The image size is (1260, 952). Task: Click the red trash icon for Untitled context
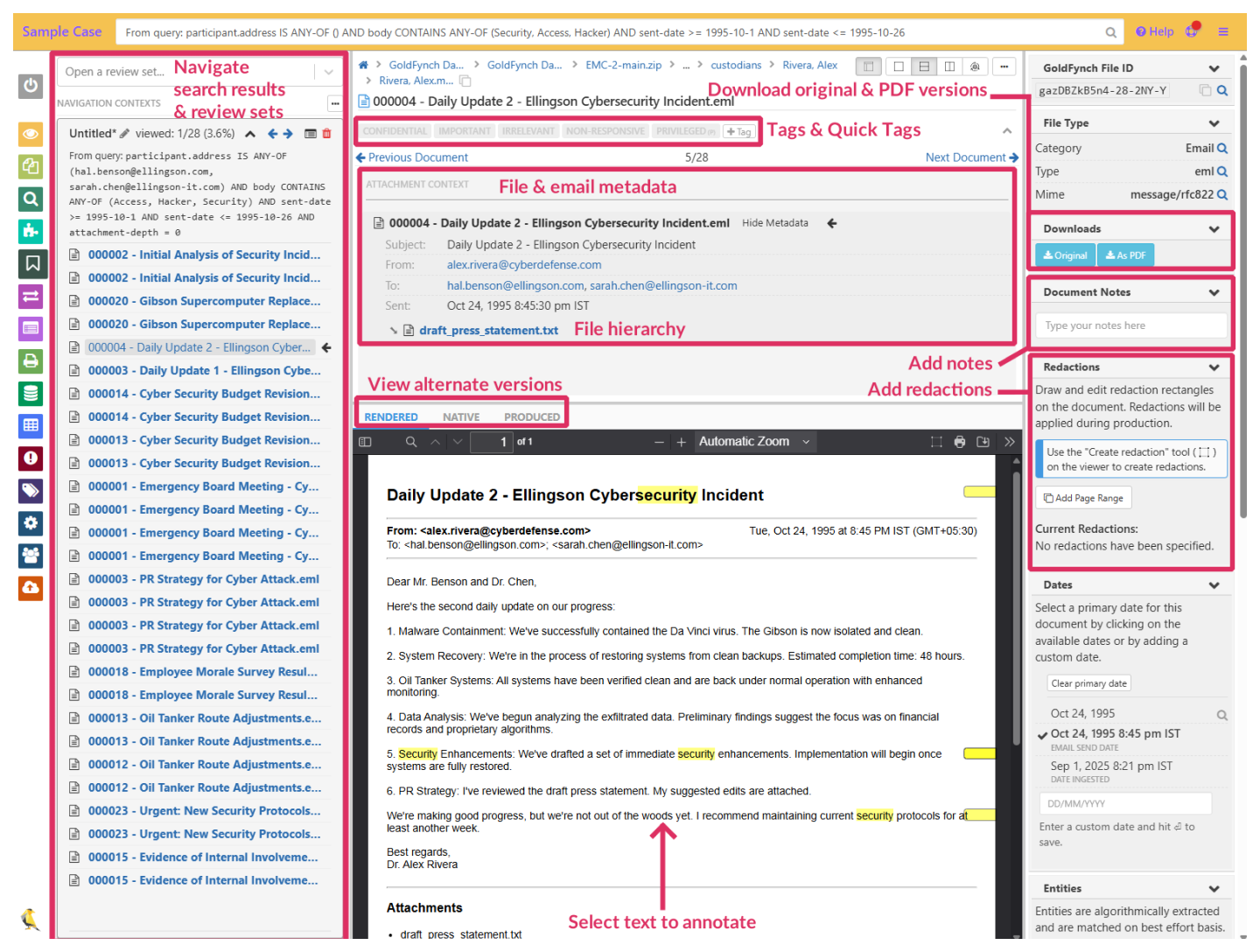(x=326, y=134)
